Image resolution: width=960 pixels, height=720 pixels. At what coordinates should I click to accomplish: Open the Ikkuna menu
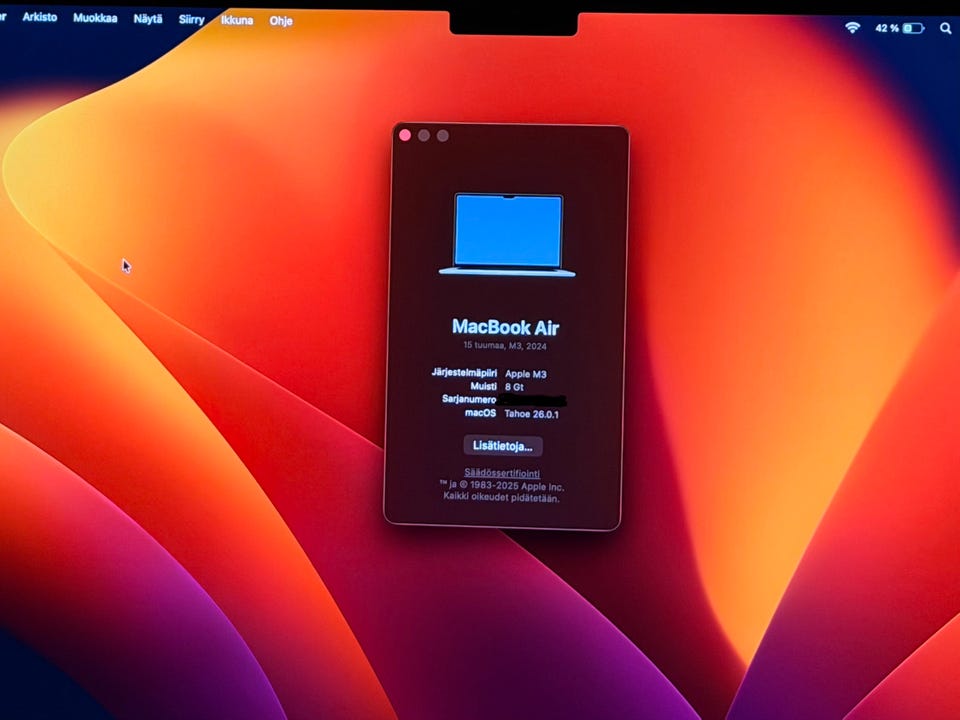[237, 20]
